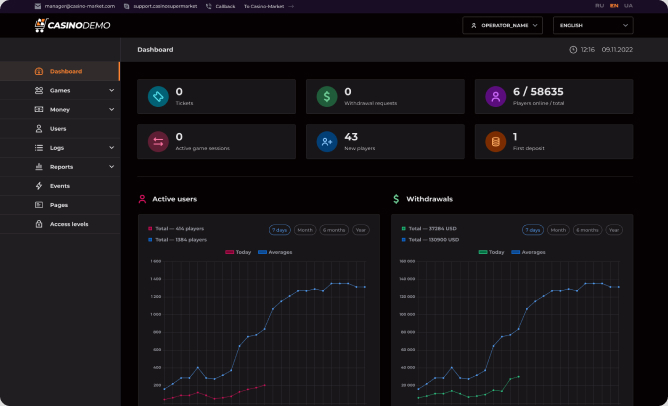Click the Tickets icon on stats card
The image size is (668, 406).
(x=157, y=97)
